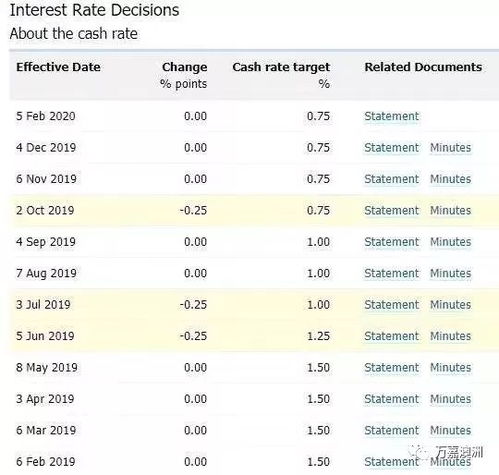499x475 pixels.
Task: Open the 7 Aug 2019 Statement link
Action: click(x=391, y=273)
